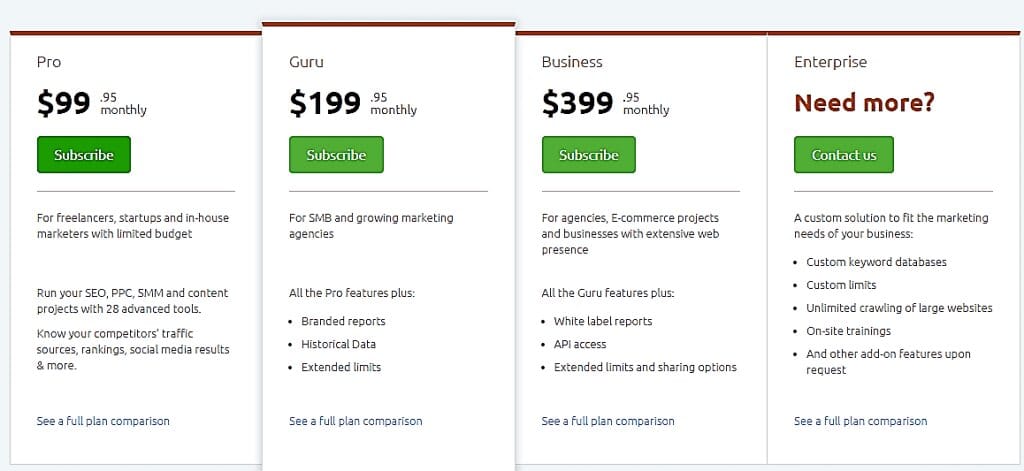Screen dimensions: 1024x471
Task: Follow Guru's See a full plan comparison link
Action: [355, 421]
